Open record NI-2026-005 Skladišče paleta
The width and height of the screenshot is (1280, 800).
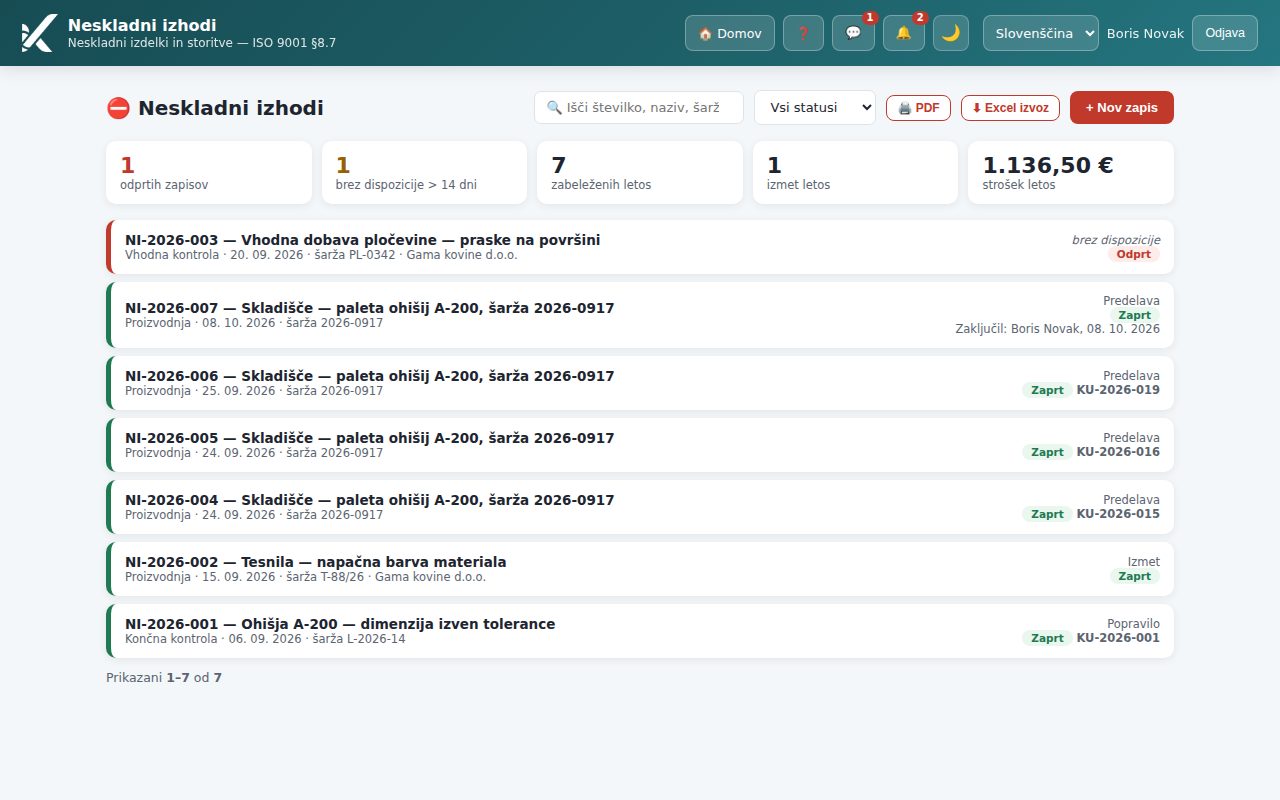[x=640, y=445]
